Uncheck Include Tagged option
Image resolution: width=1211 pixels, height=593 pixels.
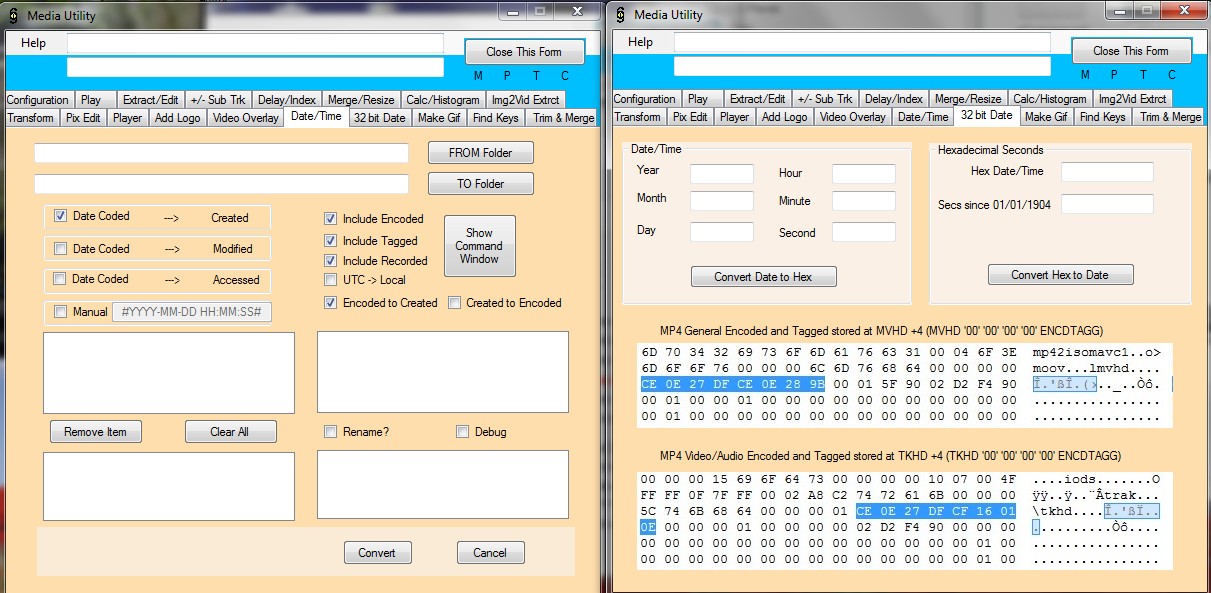(x=331, y=241)
